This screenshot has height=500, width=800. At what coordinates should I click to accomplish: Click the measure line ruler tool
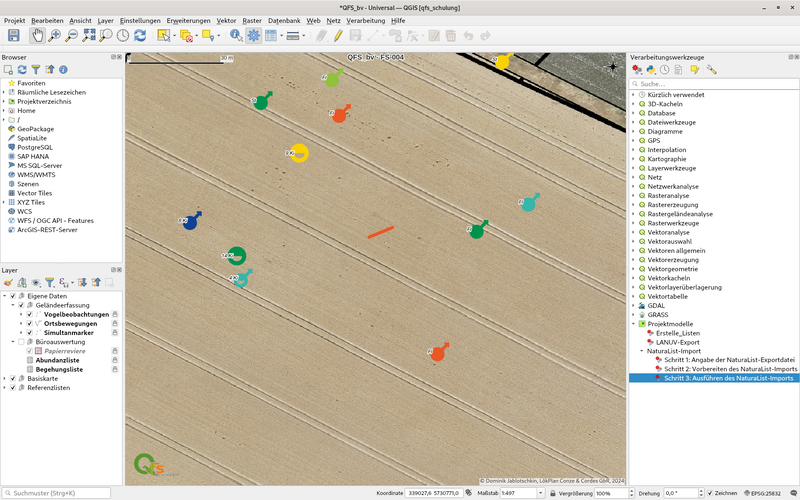(292, 35)
